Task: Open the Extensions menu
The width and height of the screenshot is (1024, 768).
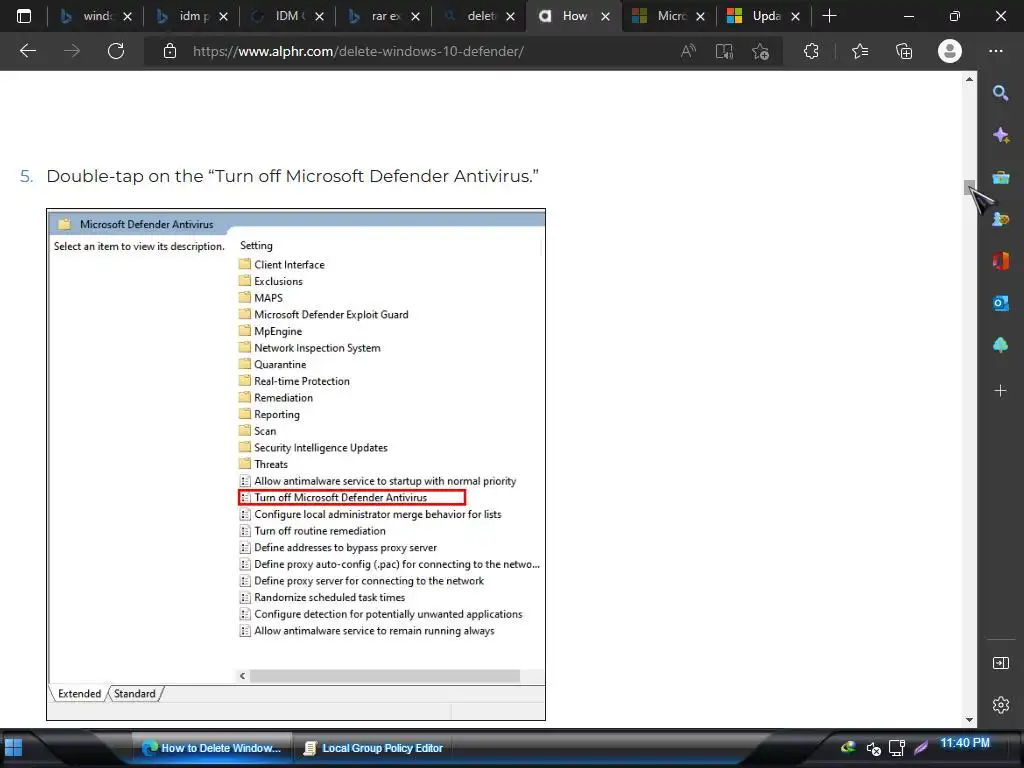Action: 811,51
